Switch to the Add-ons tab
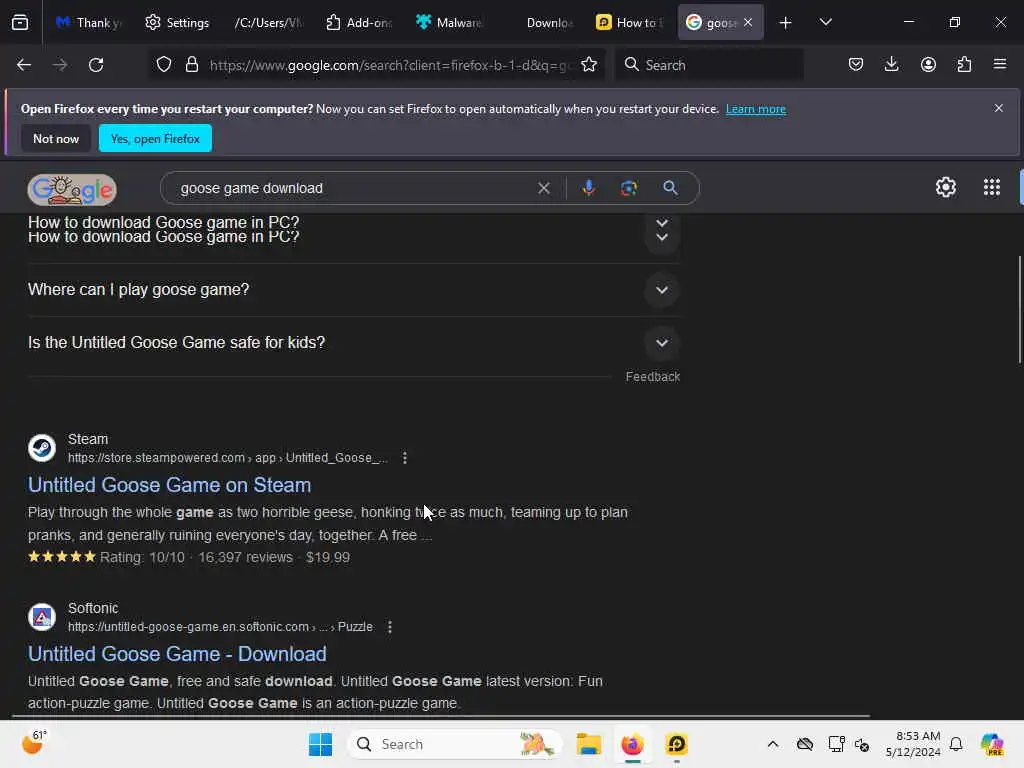 (359, 23)
